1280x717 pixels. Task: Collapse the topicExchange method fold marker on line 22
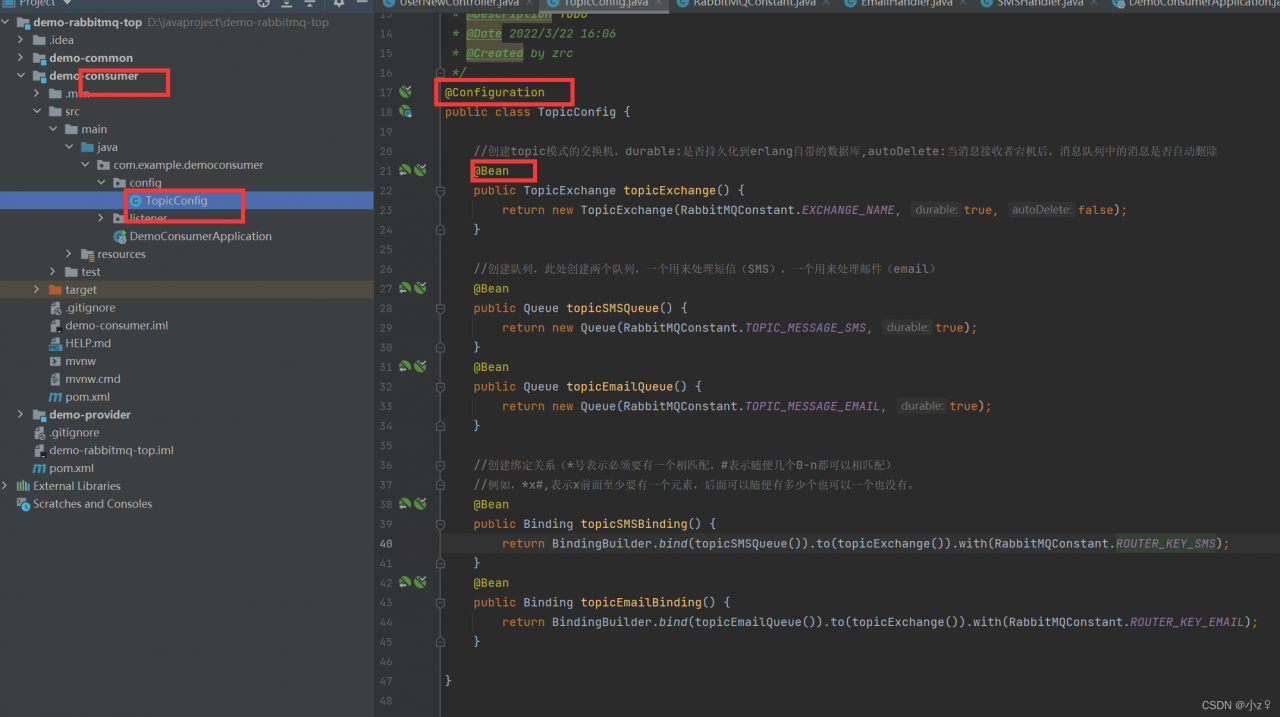tap(440, 190)
